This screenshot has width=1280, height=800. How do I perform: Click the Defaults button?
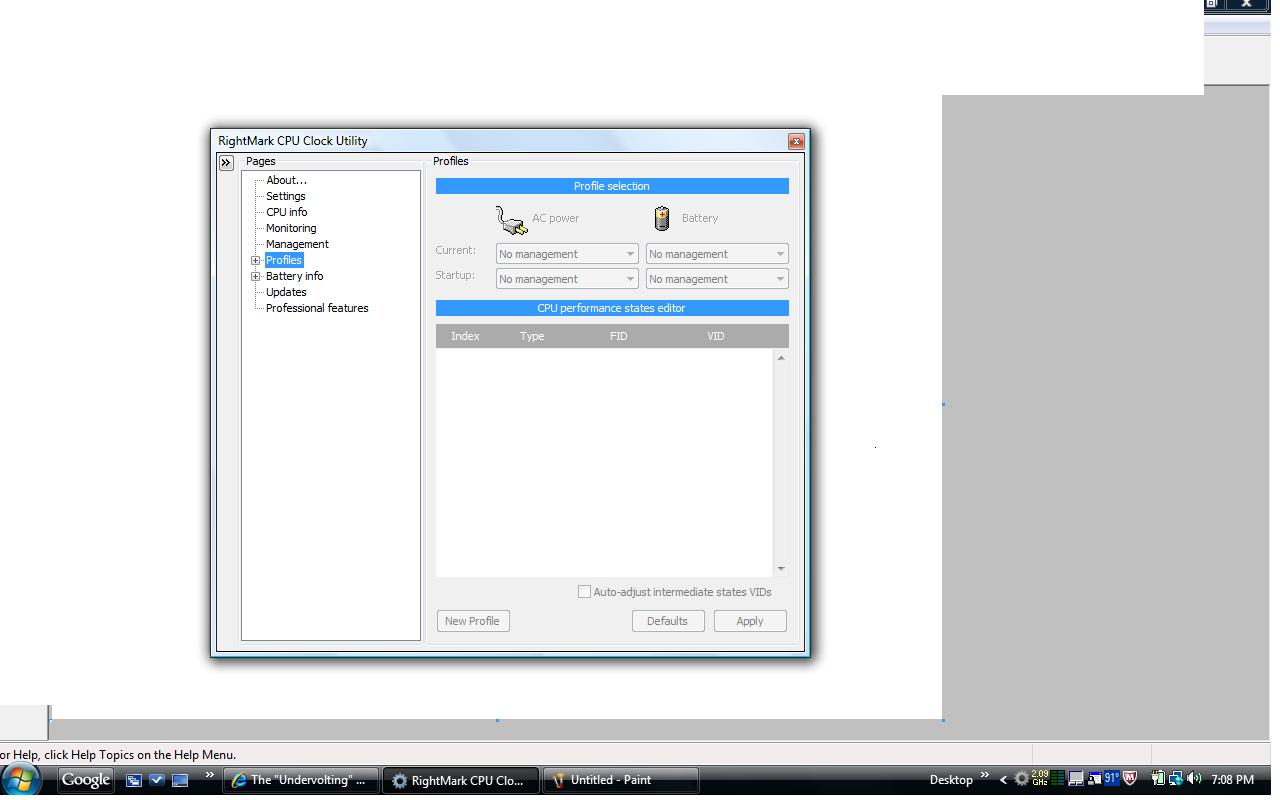pyautogui.click(x=667, y=621)
